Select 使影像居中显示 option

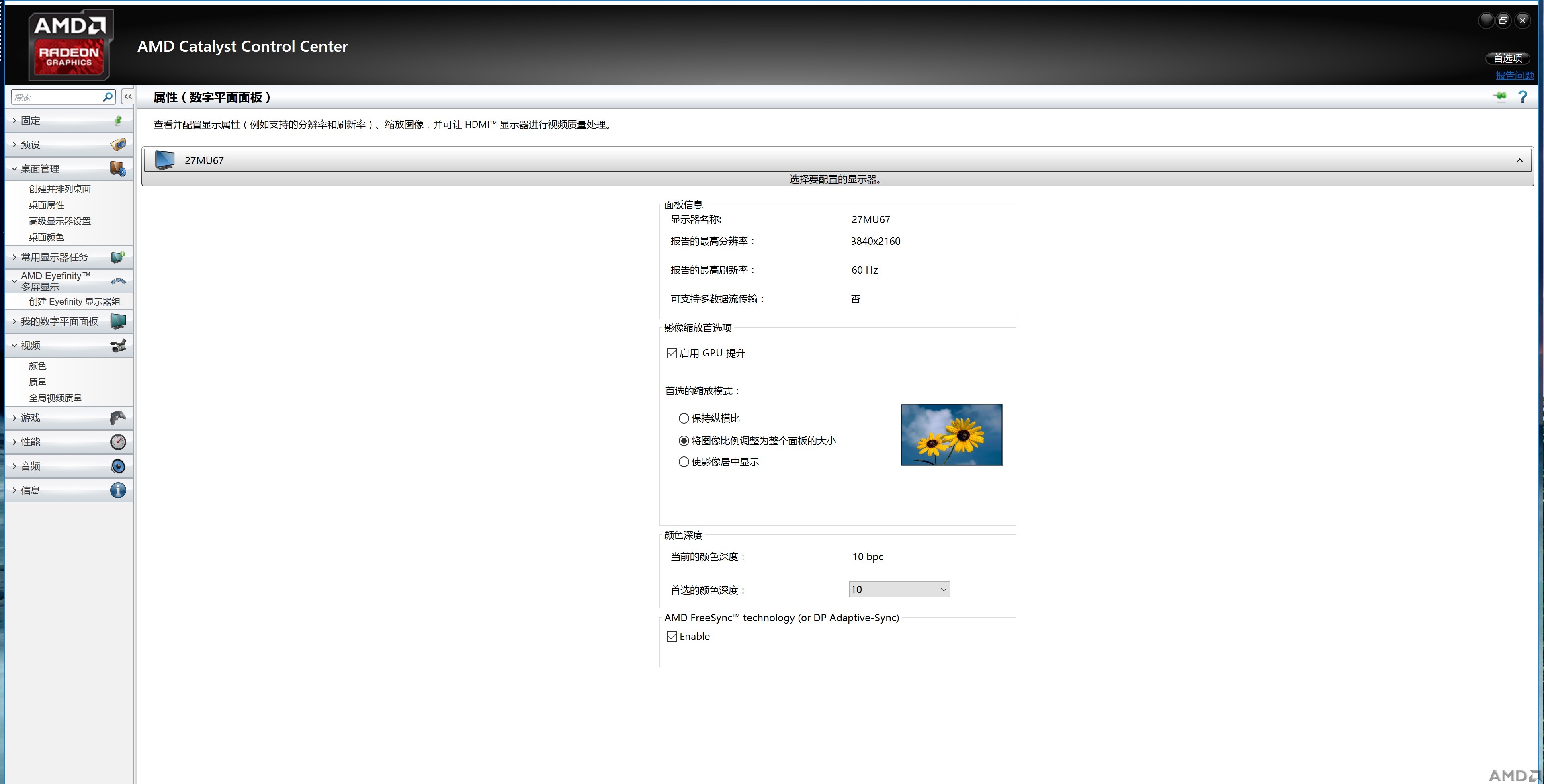click(x=683, y=462)
